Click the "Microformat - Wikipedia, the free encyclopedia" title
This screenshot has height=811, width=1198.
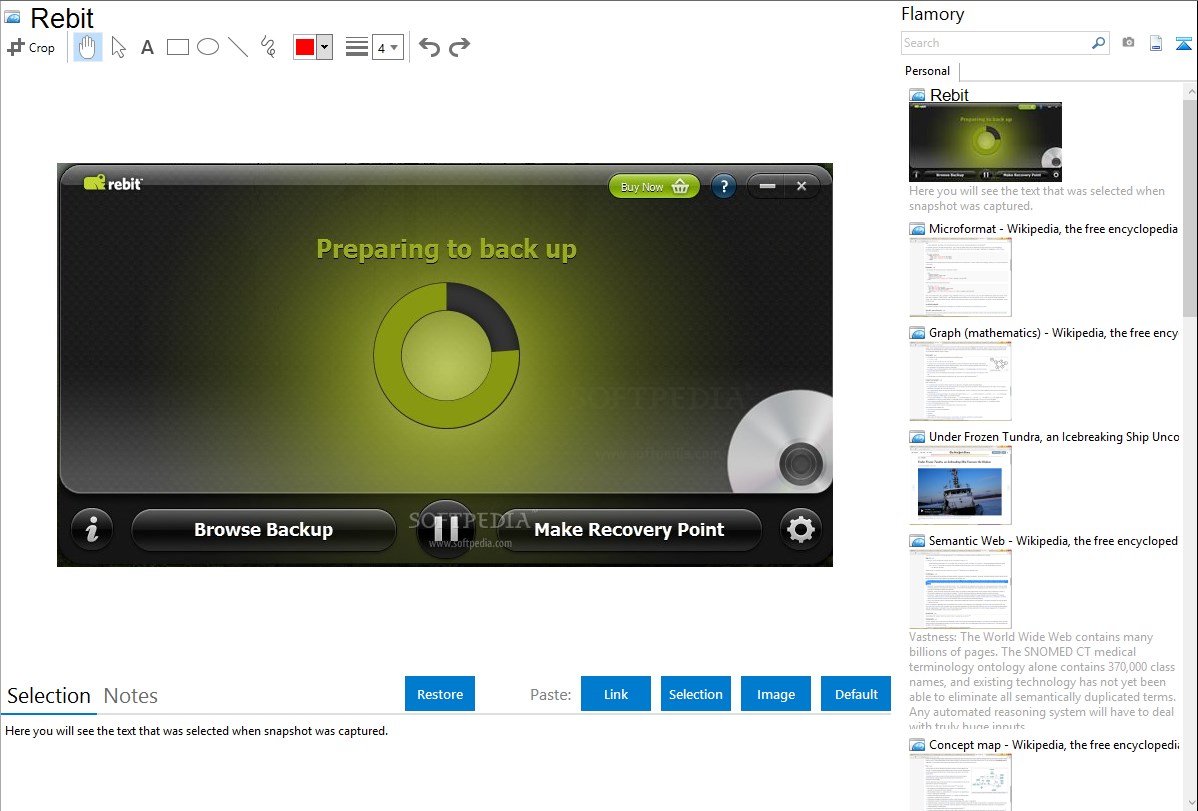1053,229
